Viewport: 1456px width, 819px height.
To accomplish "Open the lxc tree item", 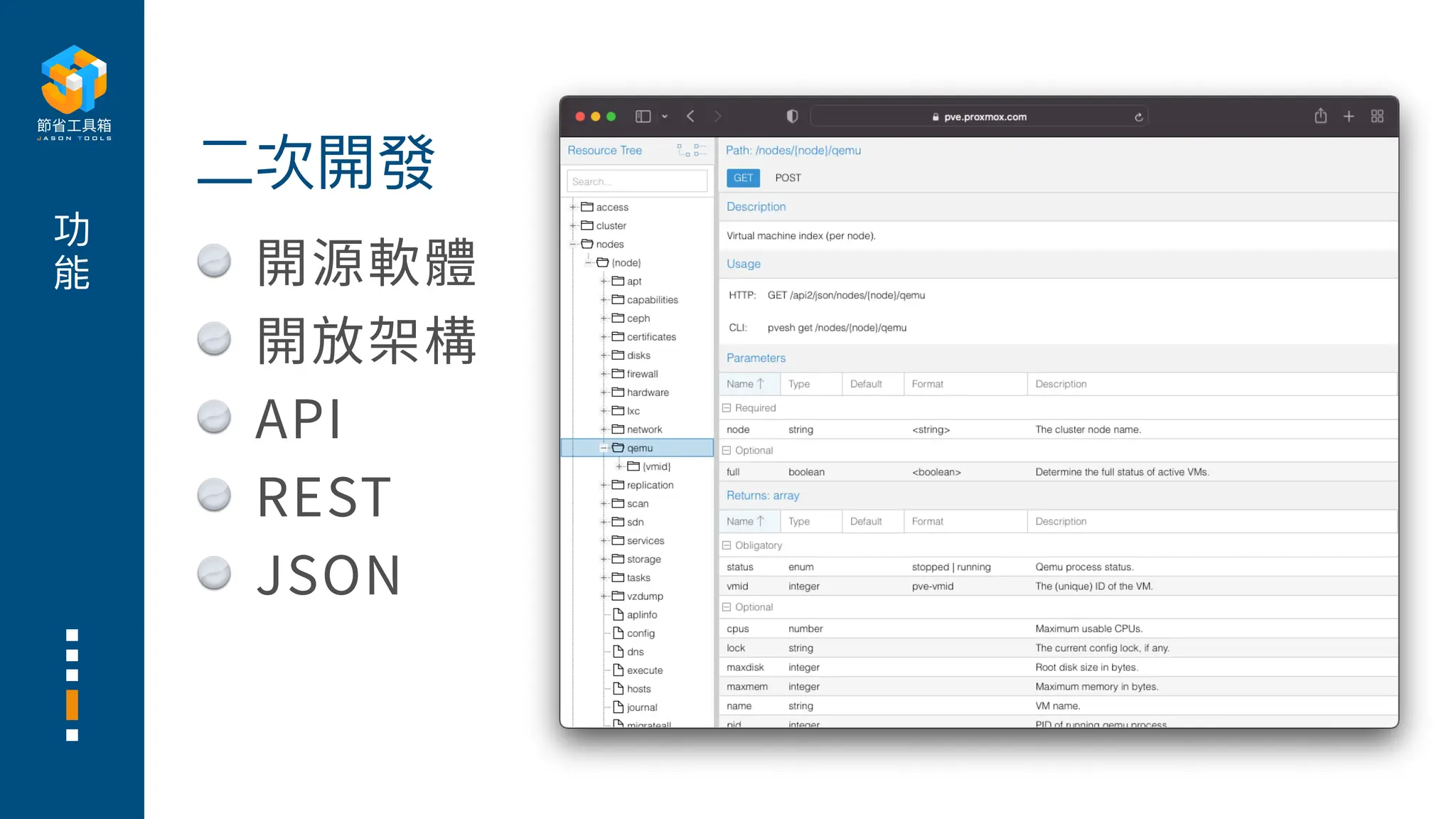I will tap(633, 411).
